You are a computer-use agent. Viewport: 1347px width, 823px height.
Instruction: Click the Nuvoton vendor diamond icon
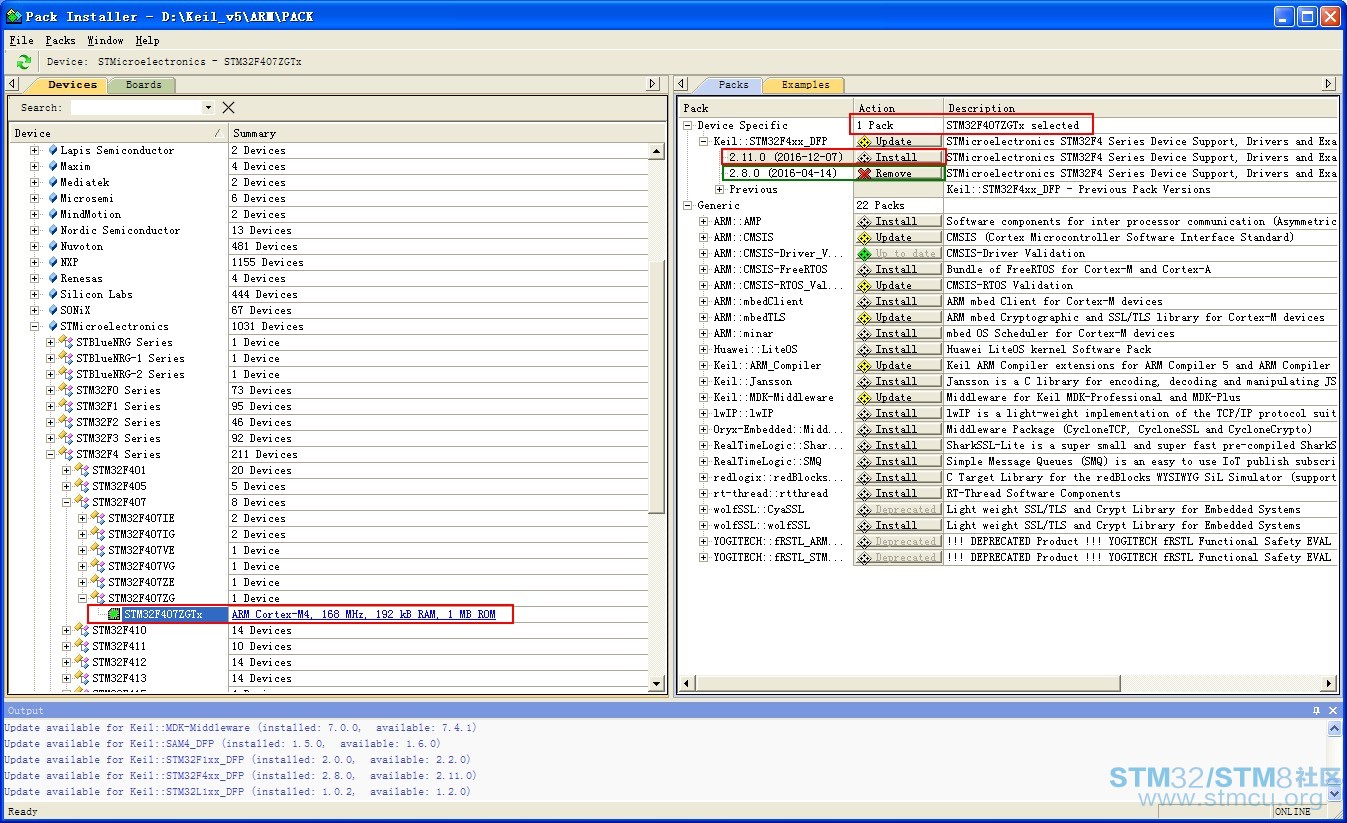(52, 246)
